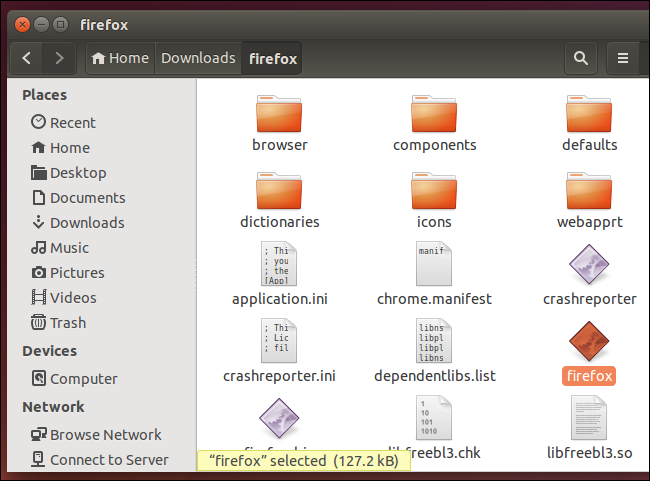Click the "webapprt" folder name label
Viewport: 650px width, 481px height.
[589, 222]
